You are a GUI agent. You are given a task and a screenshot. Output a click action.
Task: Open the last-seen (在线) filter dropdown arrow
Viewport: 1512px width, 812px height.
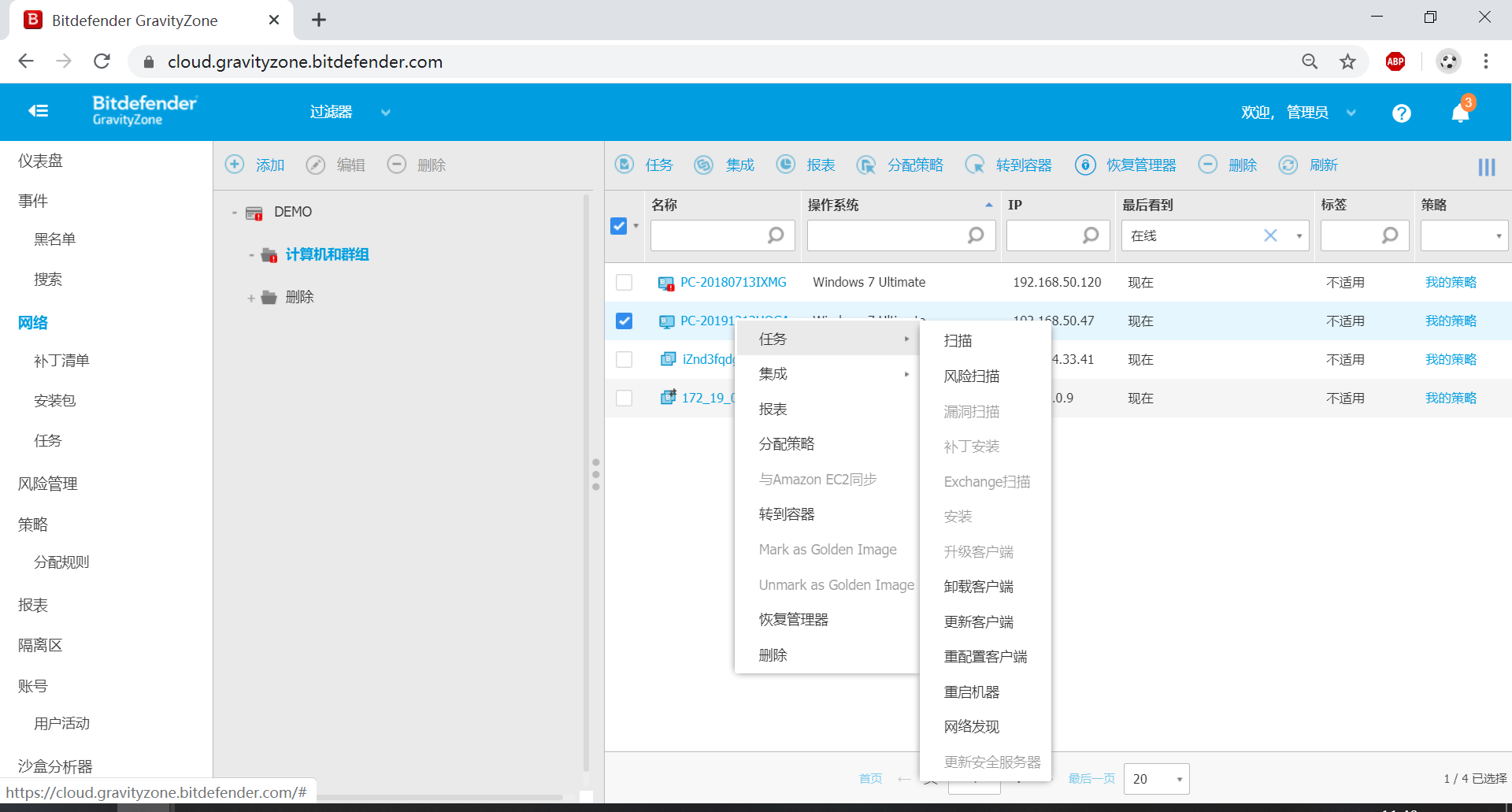point(1299,235)
